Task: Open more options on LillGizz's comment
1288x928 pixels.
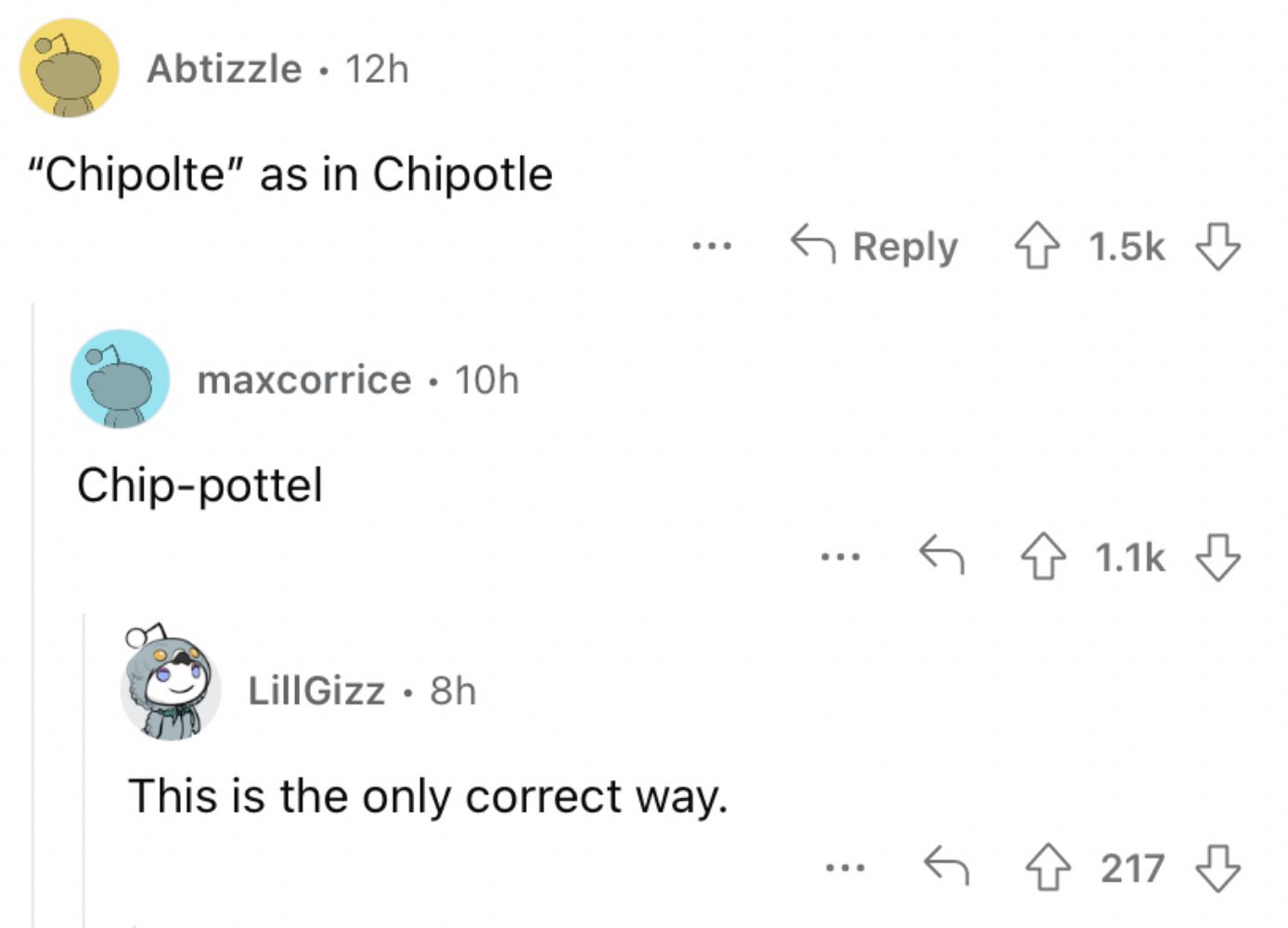Action: (845, 869)
